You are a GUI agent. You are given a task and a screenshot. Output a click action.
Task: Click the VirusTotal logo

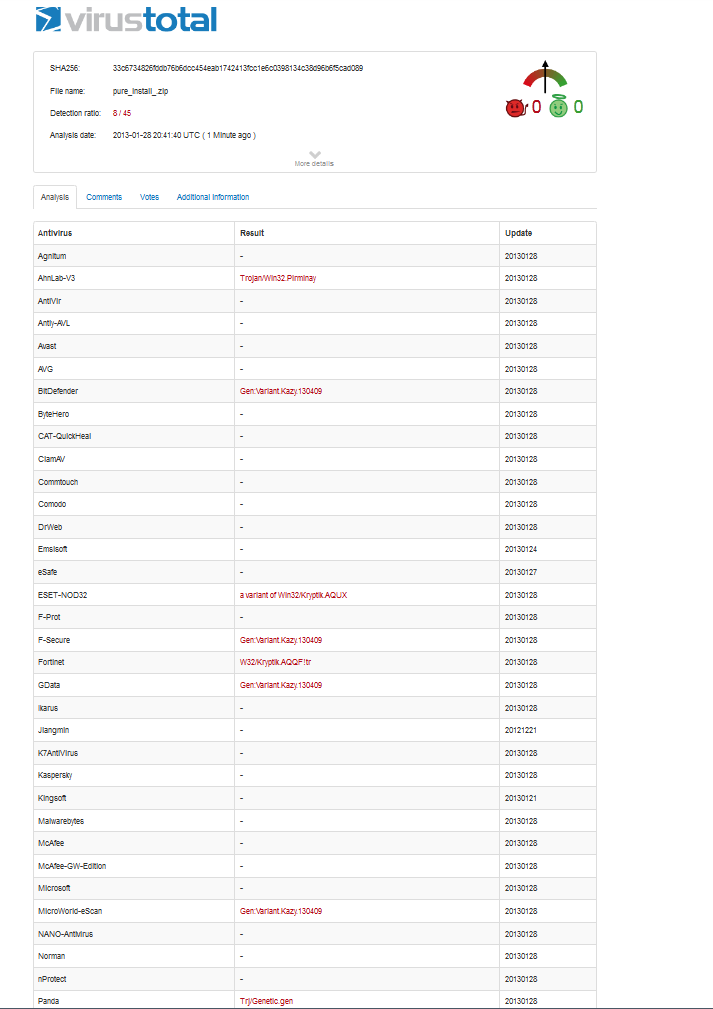pyautogui.click(x=125, y=19)
